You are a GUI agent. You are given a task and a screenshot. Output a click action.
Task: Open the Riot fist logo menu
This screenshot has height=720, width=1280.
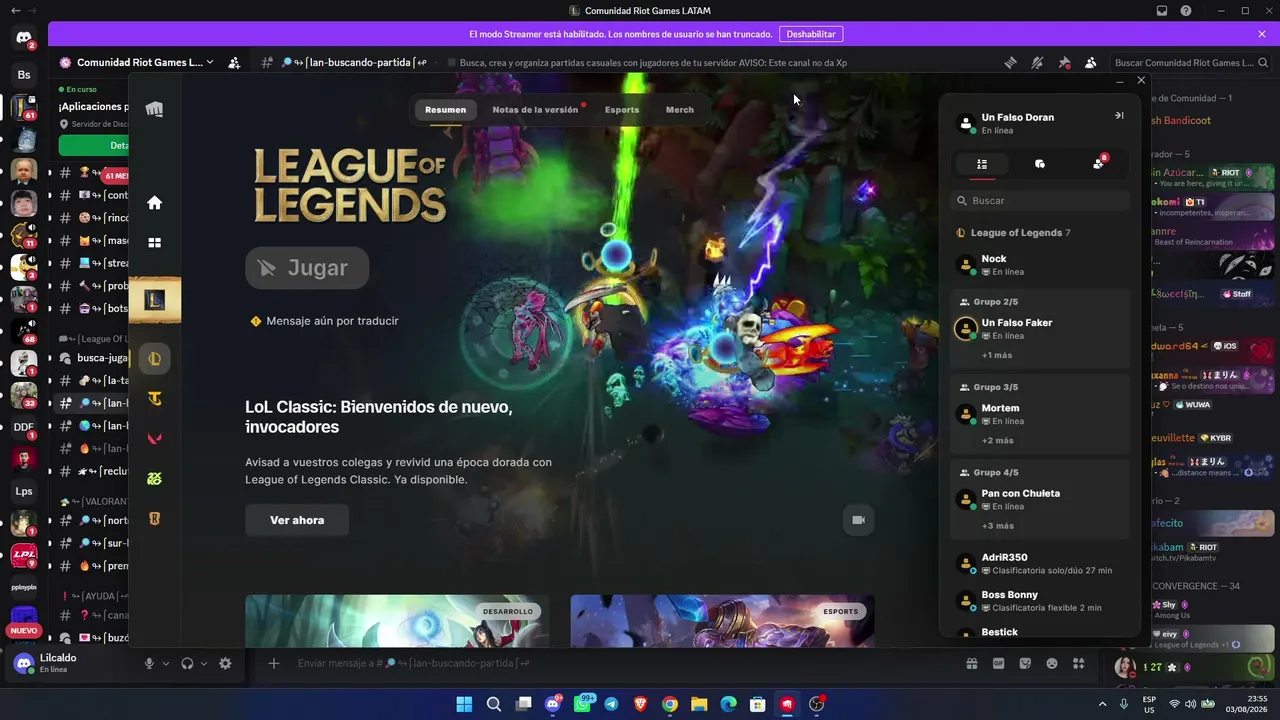(154, 109)
